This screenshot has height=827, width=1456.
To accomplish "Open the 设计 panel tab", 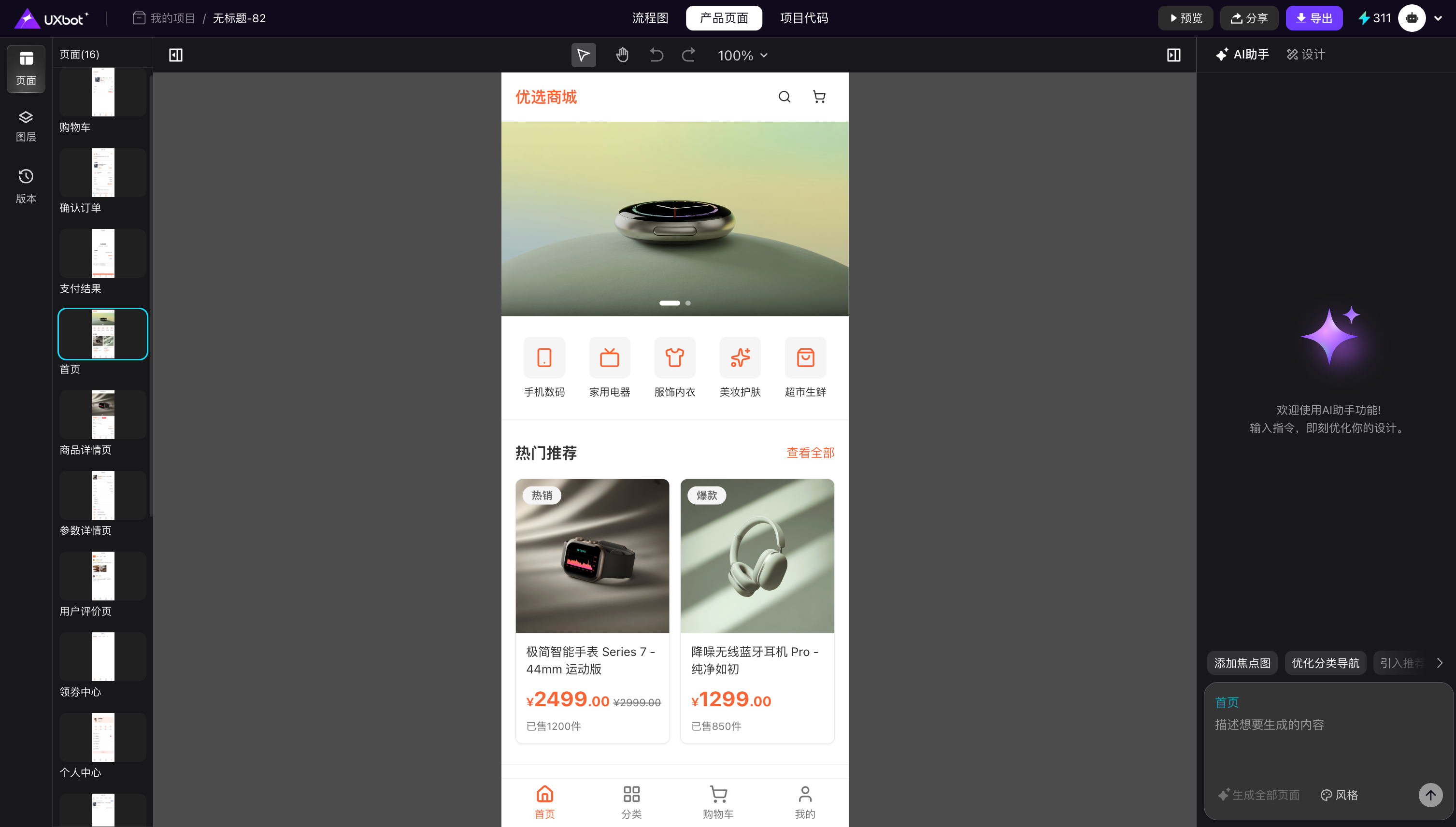I will [1305, 55].
